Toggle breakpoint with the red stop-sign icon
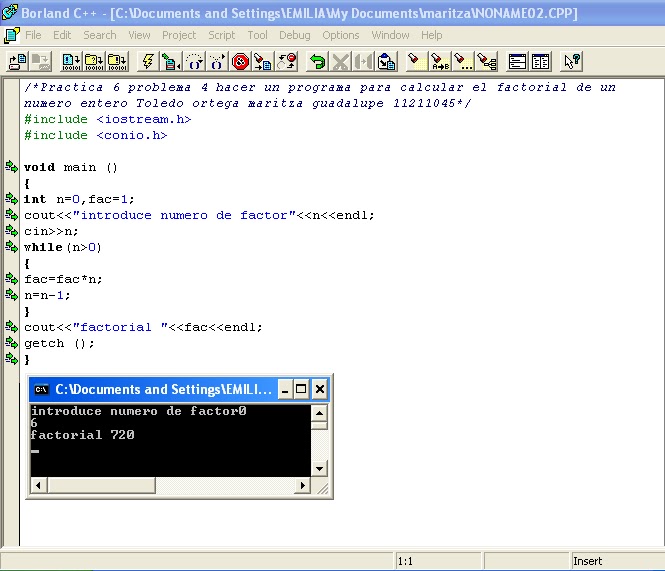 (240, 62)
